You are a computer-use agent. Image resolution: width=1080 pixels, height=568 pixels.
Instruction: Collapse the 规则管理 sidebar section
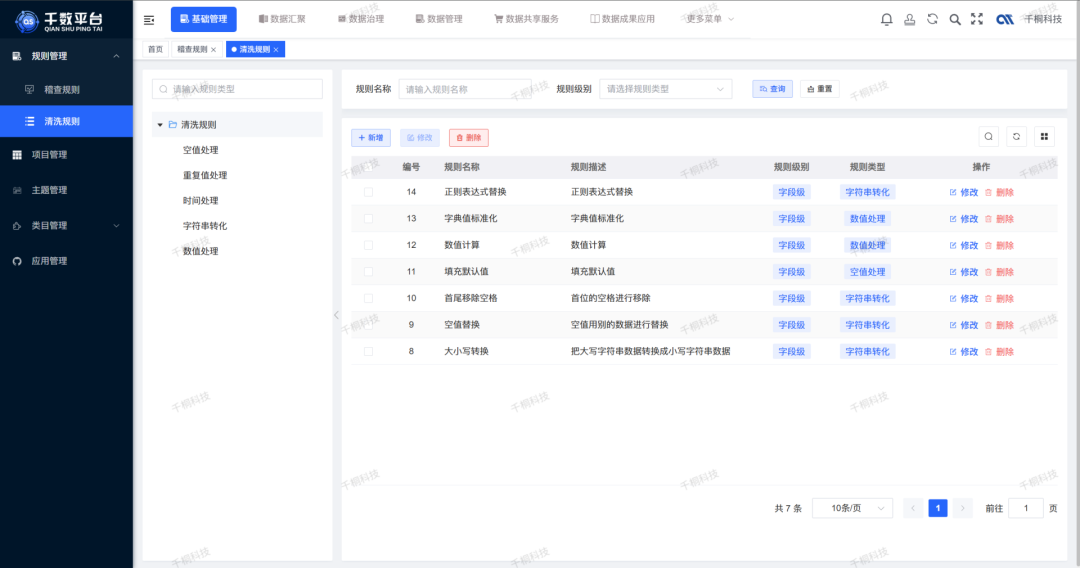pos(116,56)
